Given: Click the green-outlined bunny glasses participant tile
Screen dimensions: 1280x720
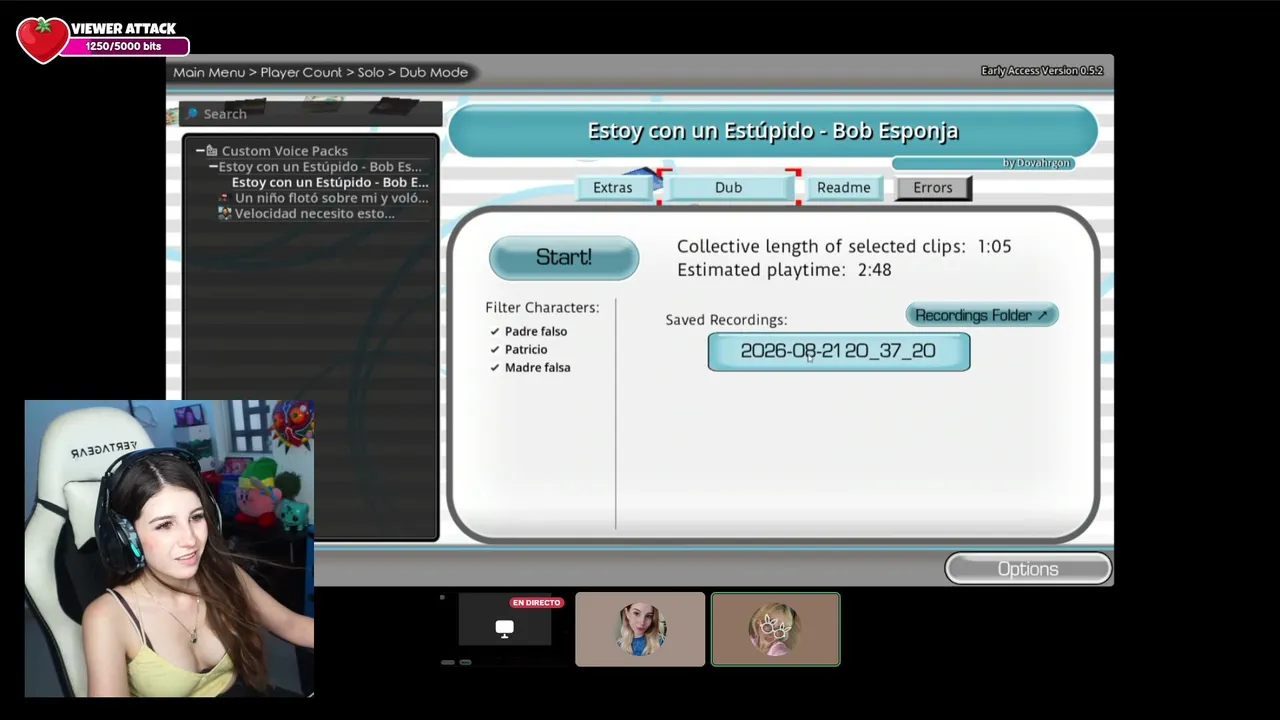Looking at the screenshot, I should (775, 629).
